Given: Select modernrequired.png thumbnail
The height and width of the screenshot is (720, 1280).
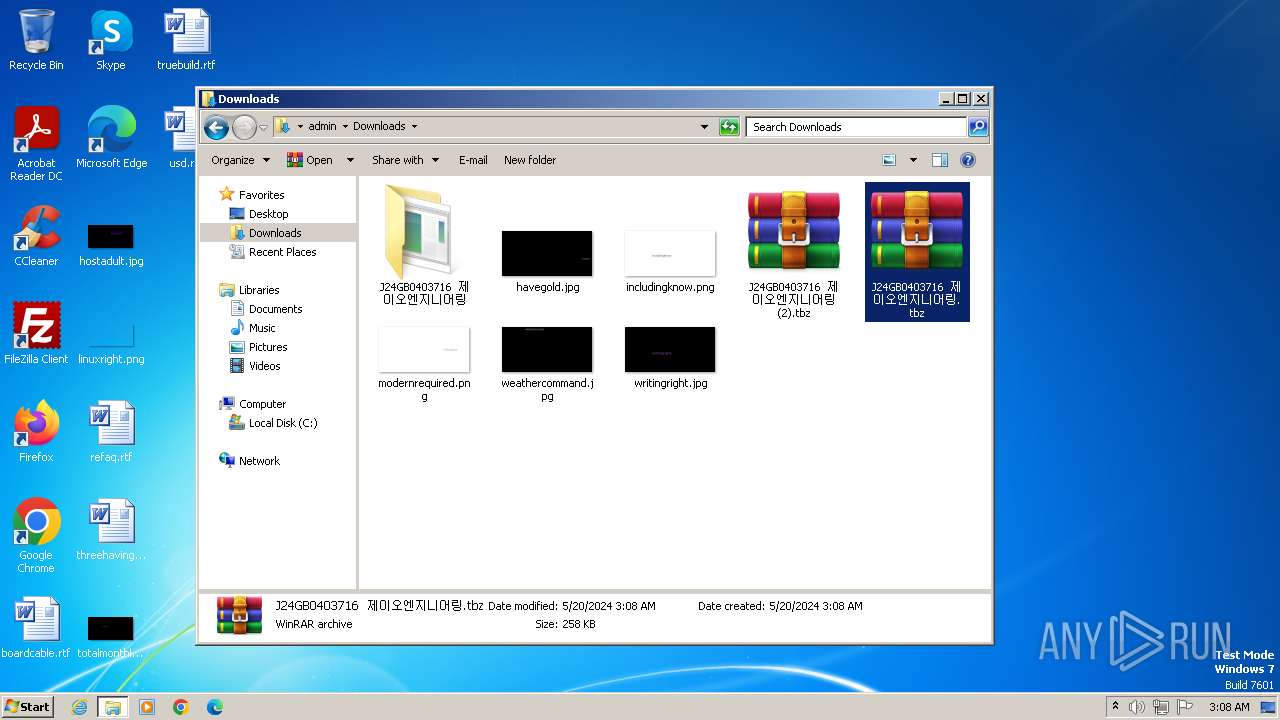Looking at the screenshot, I should [x=424, y=364].
